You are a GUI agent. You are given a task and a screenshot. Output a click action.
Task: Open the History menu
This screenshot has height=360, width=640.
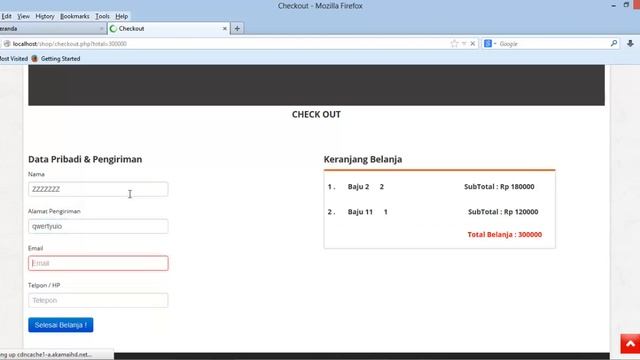point(45,16)
